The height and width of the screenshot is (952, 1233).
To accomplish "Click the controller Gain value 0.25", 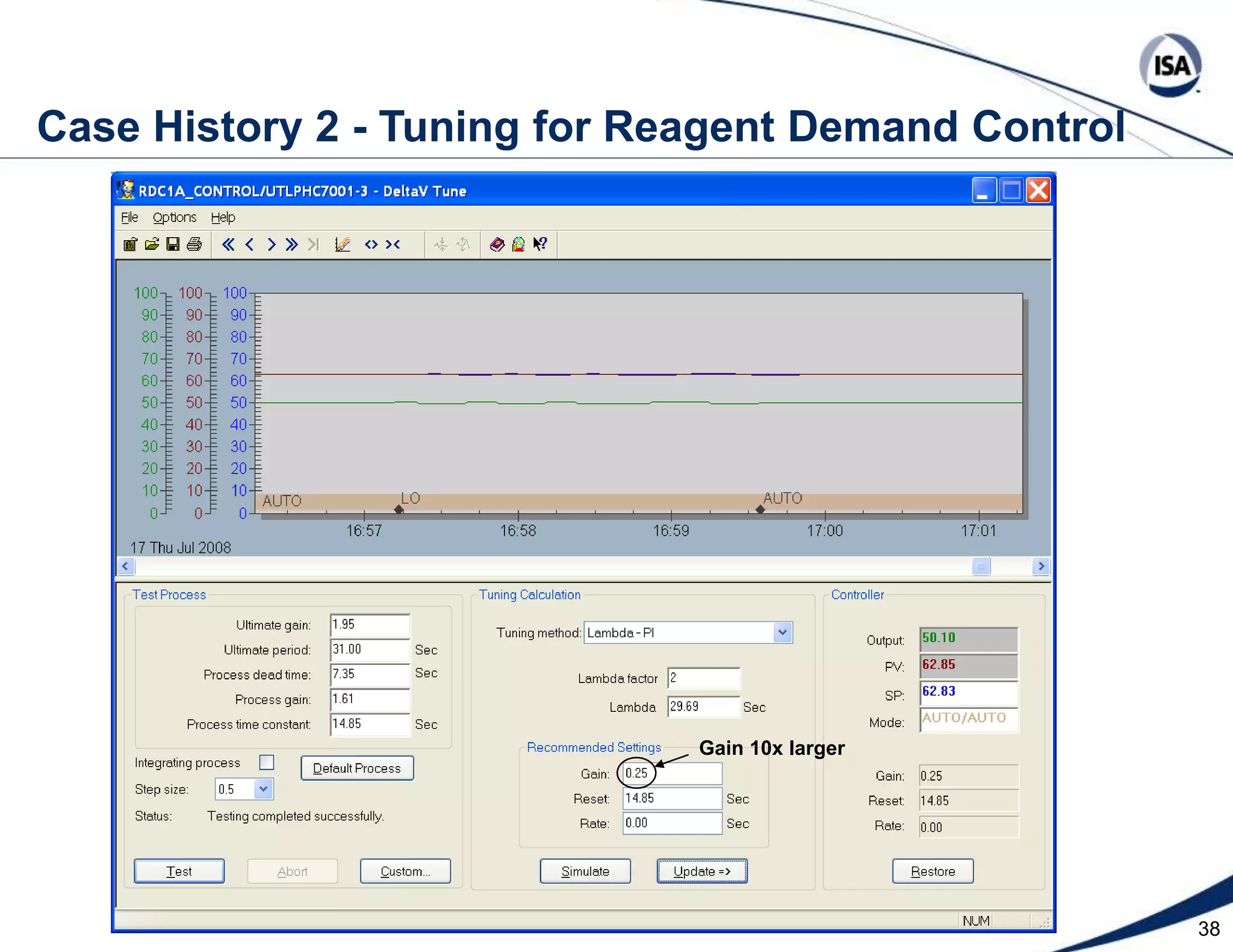I will [969, 776].
